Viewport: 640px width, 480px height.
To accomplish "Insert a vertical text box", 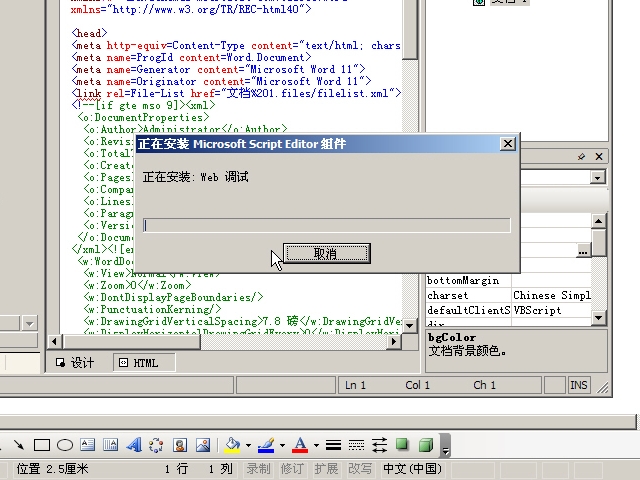I will pyautogui.click(x=110, y=445).
